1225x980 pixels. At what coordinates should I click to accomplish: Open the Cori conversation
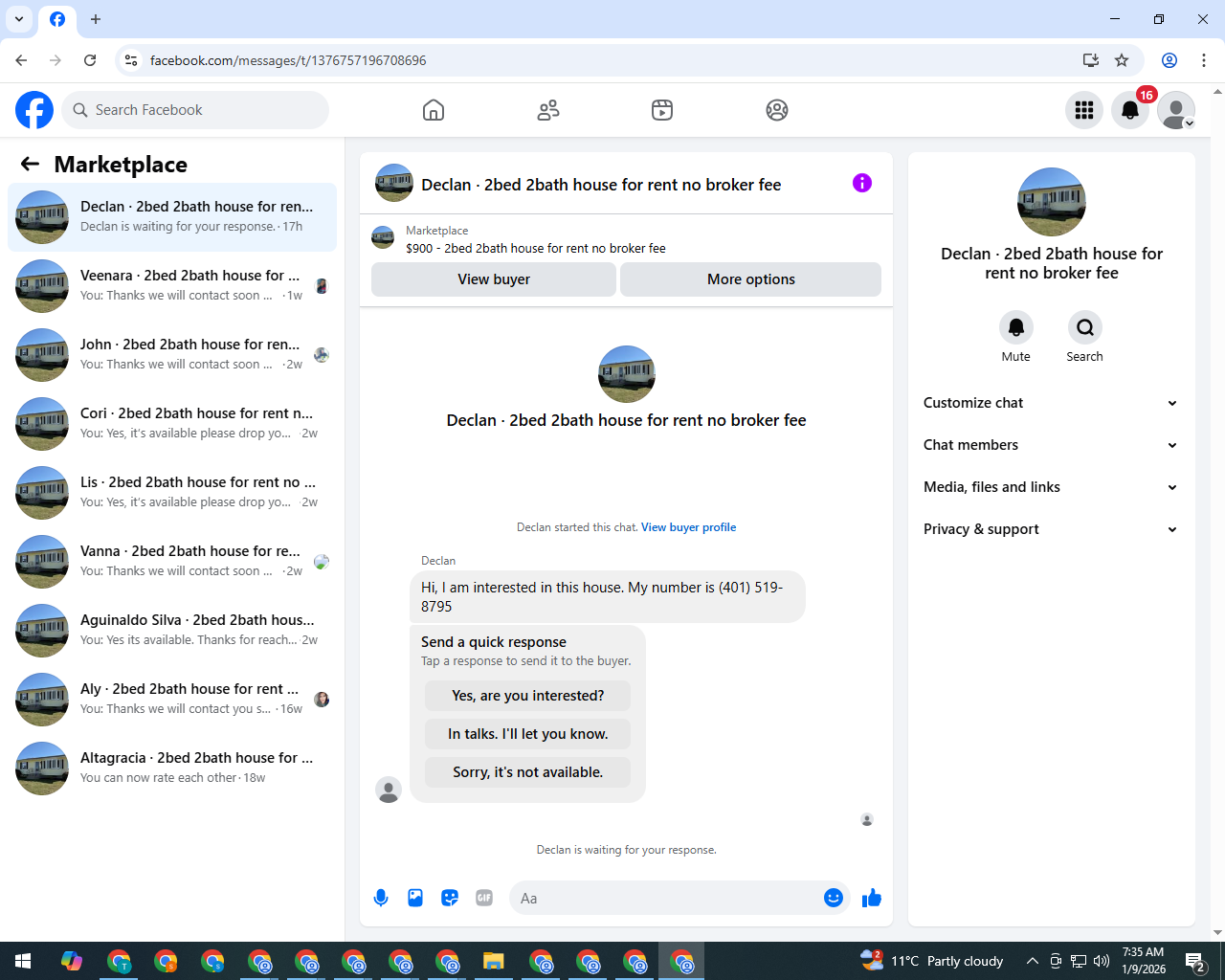(172, 424)
